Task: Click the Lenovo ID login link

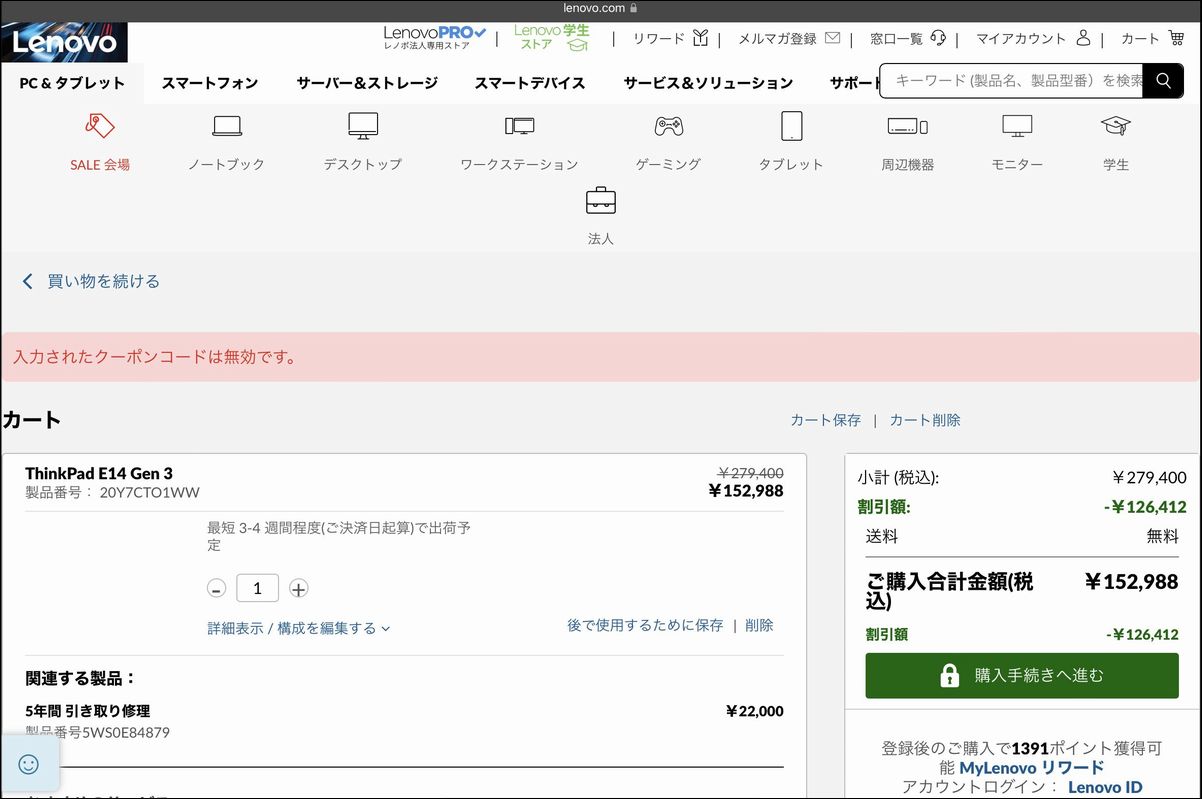Action: 1105,787
